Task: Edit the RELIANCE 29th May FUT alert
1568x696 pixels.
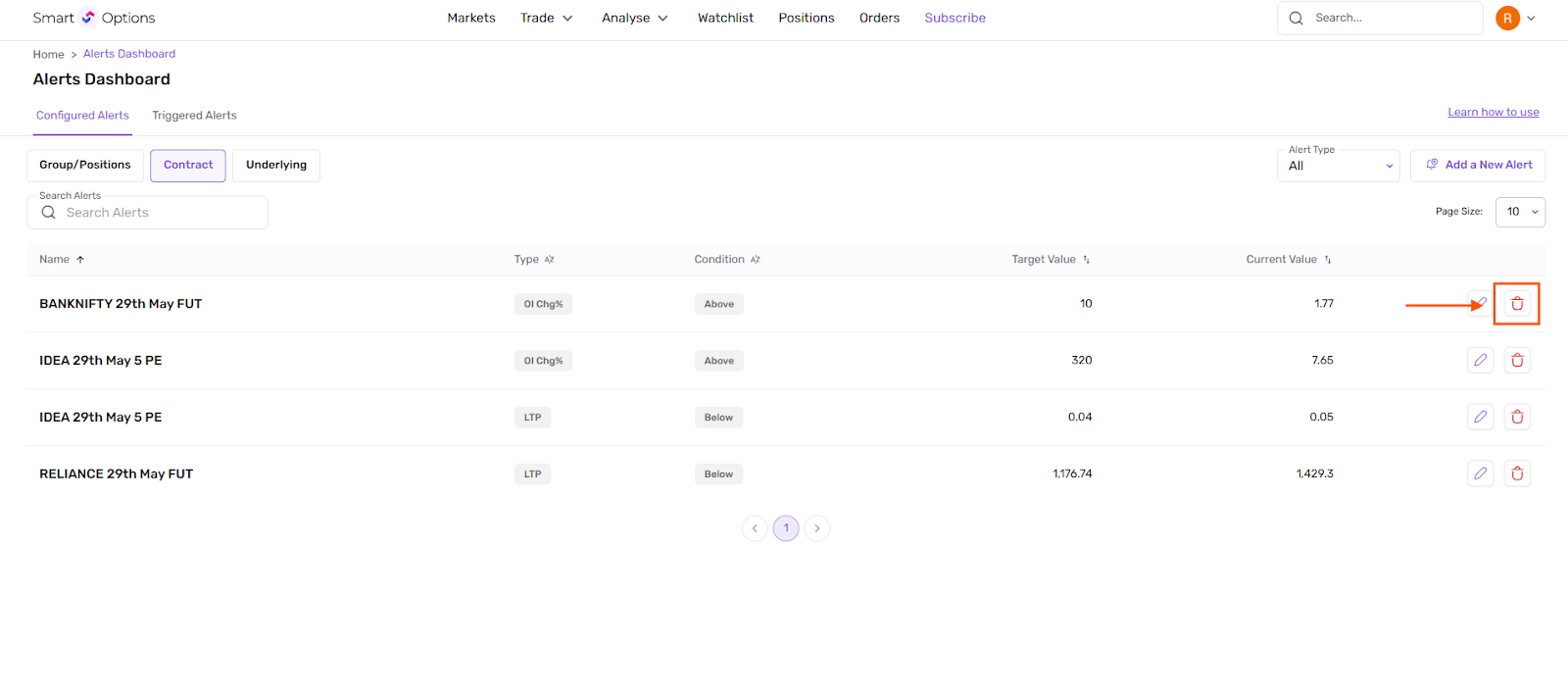Action: [1480, 474]
